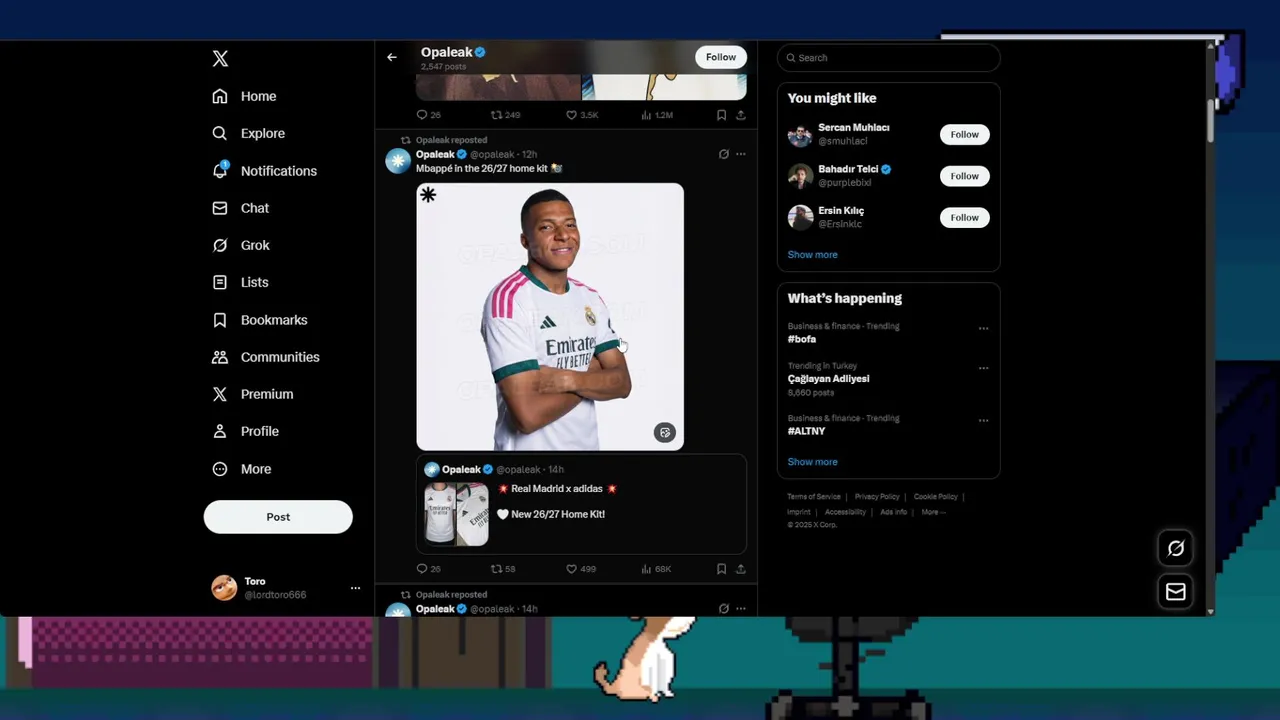View the top post's 1.2M views

click(657, 115)
